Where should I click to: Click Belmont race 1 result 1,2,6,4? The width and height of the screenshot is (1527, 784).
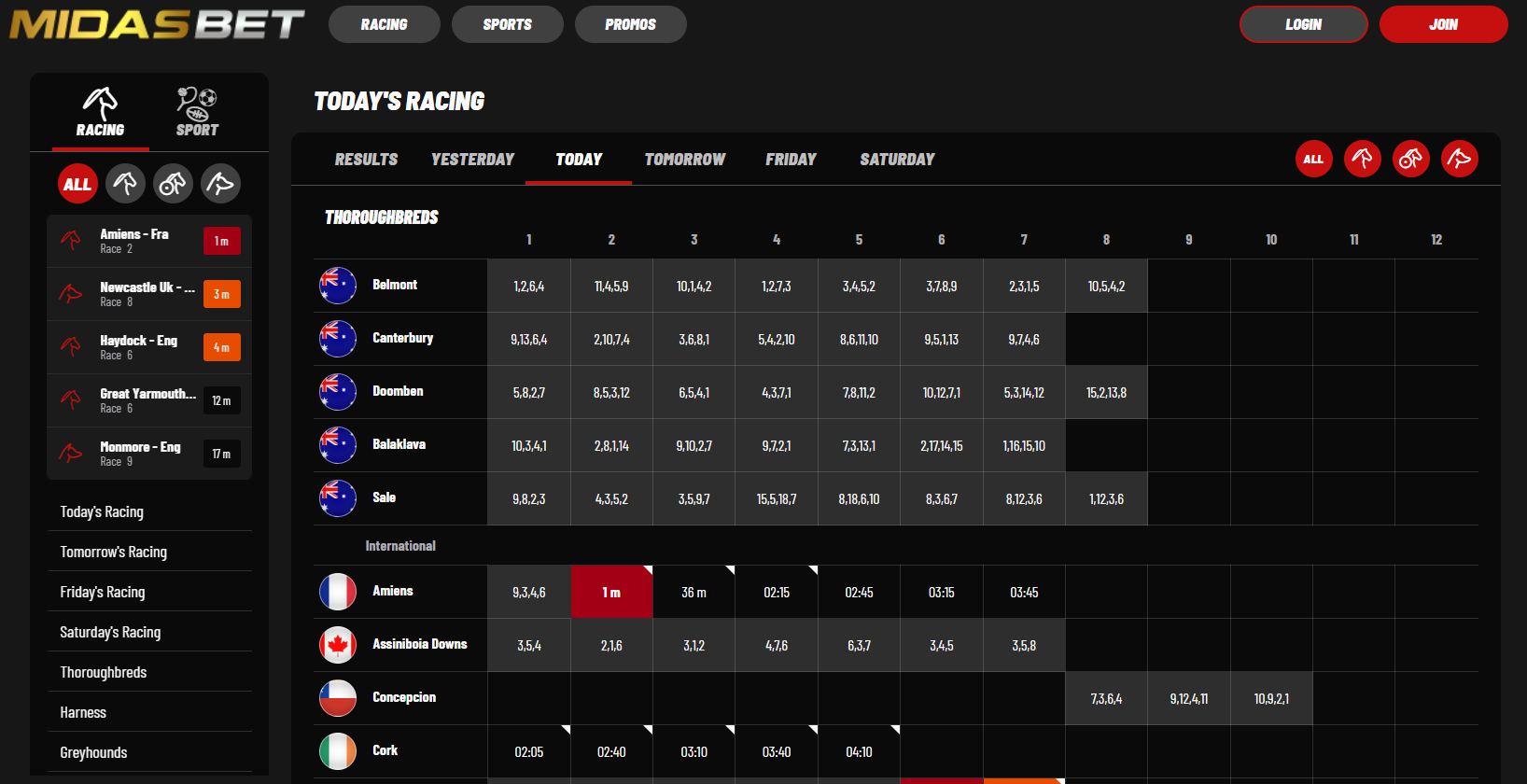coord(529,286)
